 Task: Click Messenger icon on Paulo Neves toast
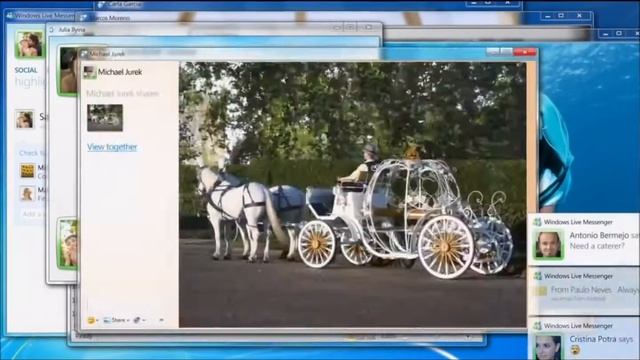coord(538,276)
